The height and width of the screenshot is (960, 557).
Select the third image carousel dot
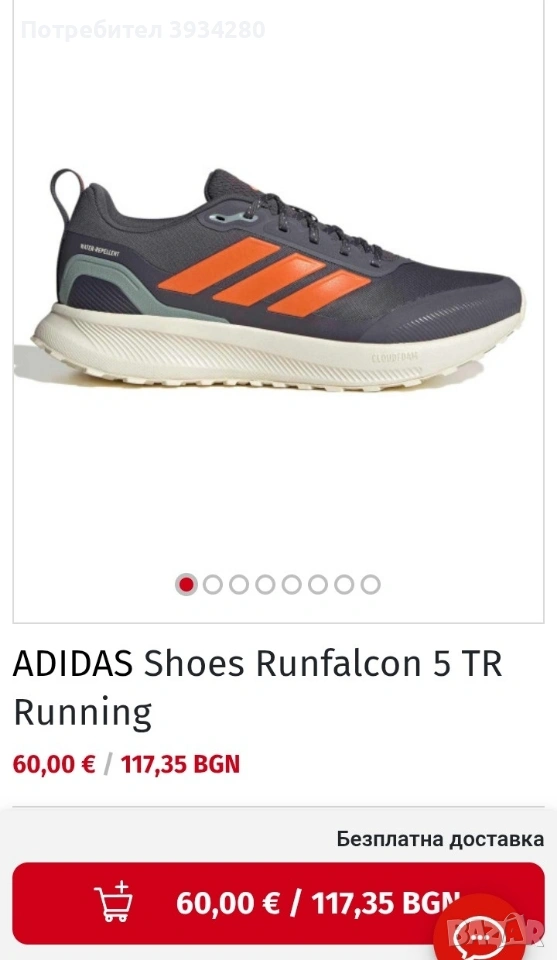coord(239,585)
